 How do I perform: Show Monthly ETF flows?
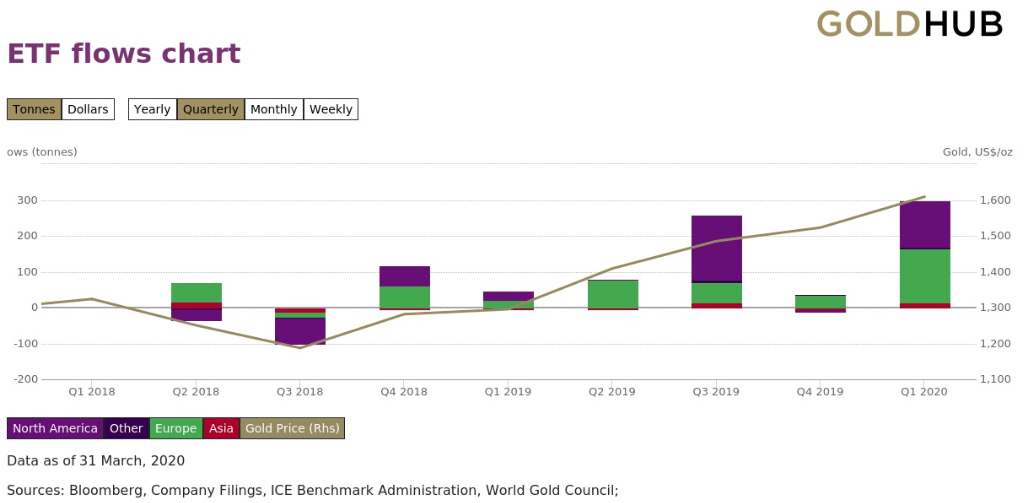[273, 109]
